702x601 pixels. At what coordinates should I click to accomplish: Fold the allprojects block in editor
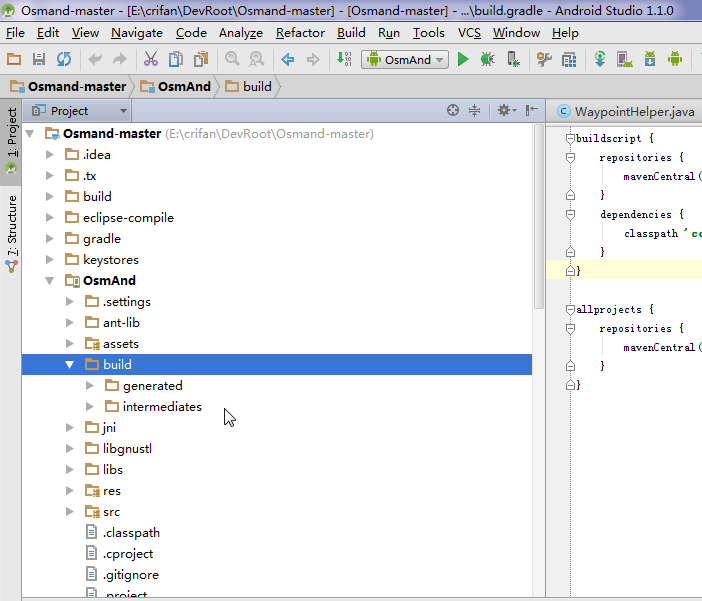pyautogui.click(x=570, y=309)
